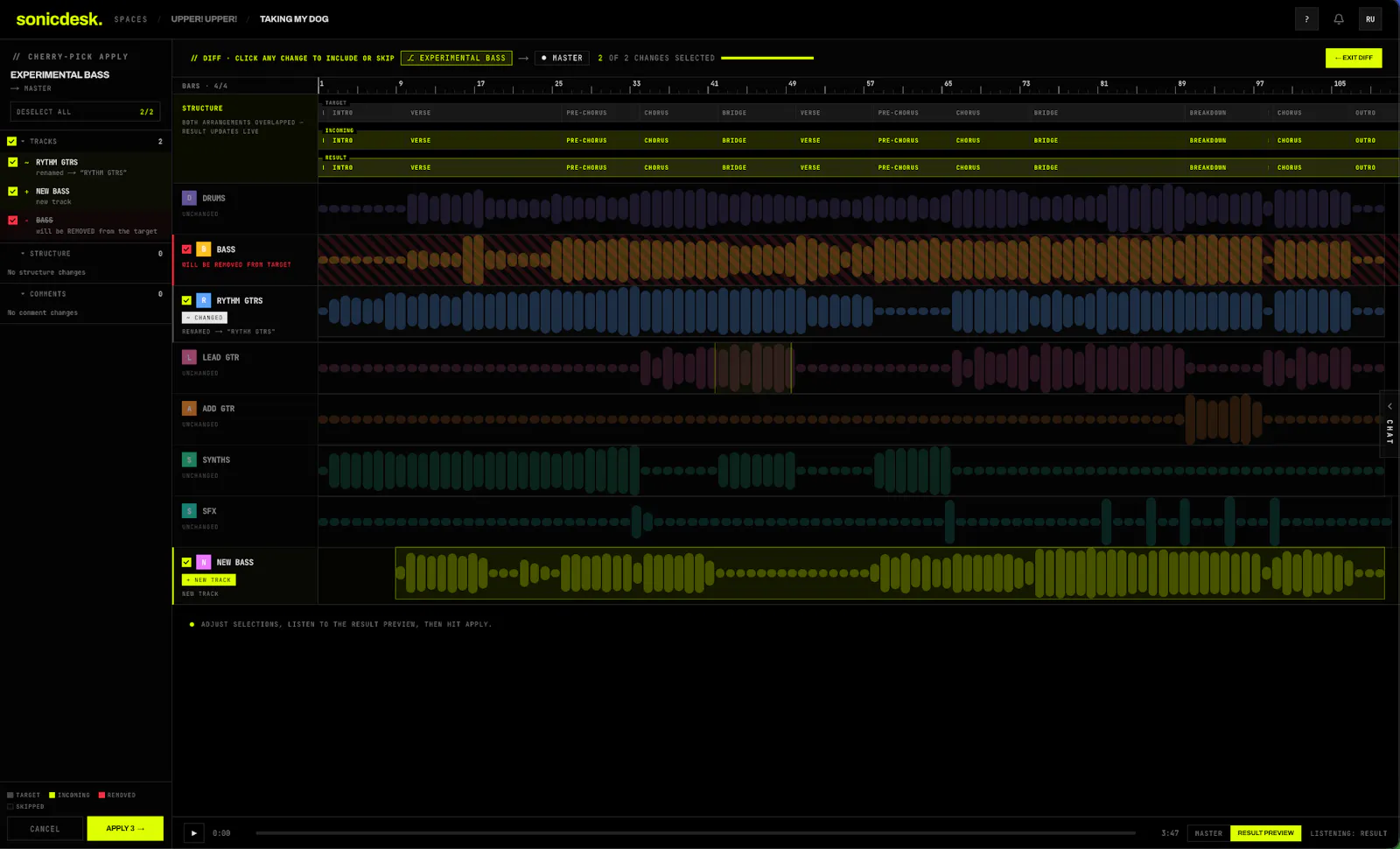Click the teal SFX track icon

189,511
